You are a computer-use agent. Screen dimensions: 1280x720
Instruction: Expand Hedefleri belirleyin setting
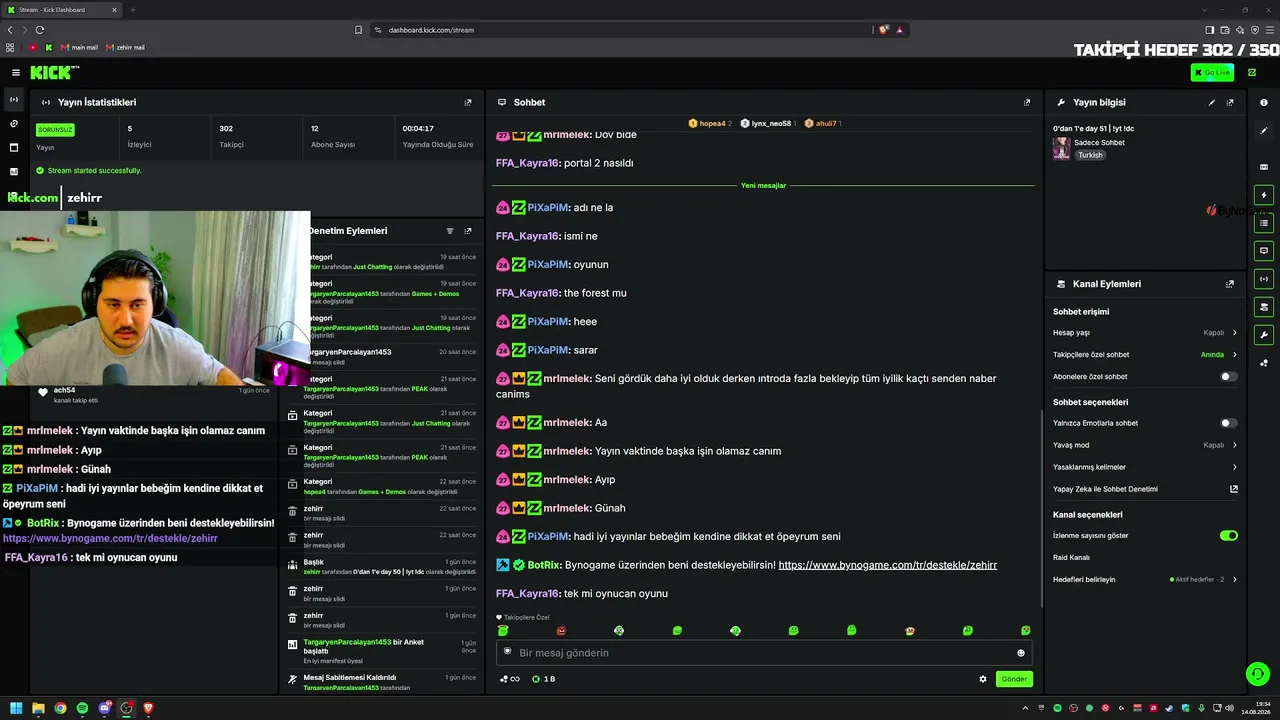(1146, 579)
